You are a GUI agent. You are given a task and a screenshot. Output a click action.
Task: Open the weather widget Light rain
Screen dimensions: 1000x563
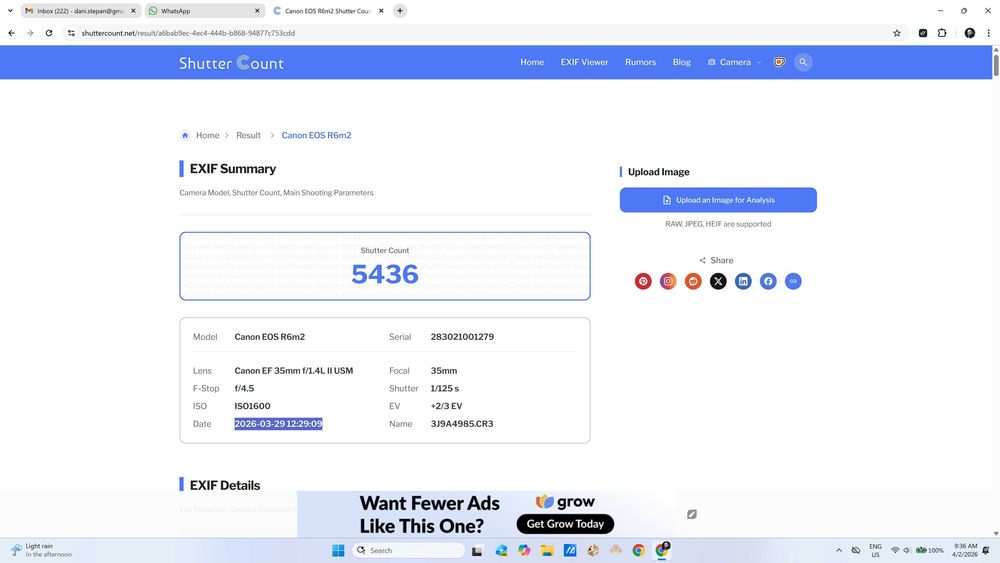pos(41,550)
